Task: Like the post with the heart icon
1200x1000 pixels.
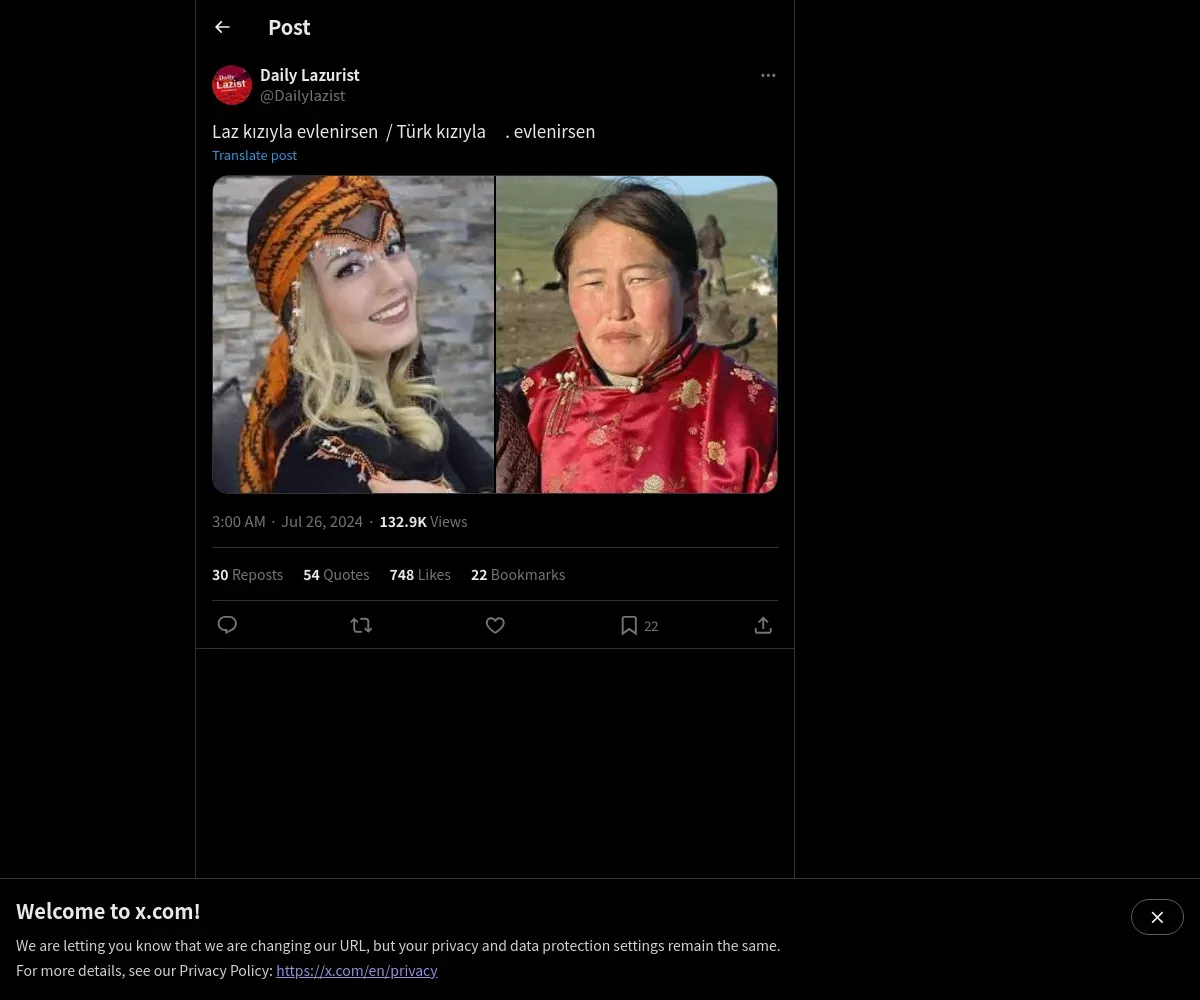Action: point(495,625)
